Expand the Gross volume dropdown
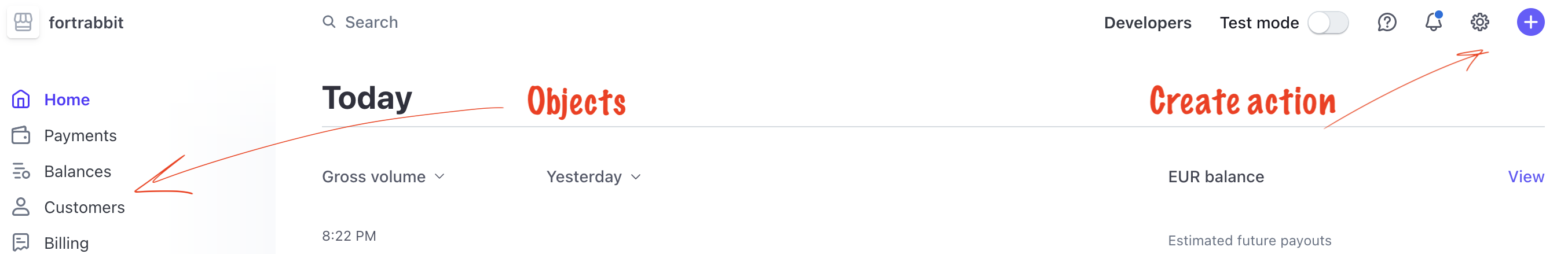1568x254 pixels. (383, 177)
